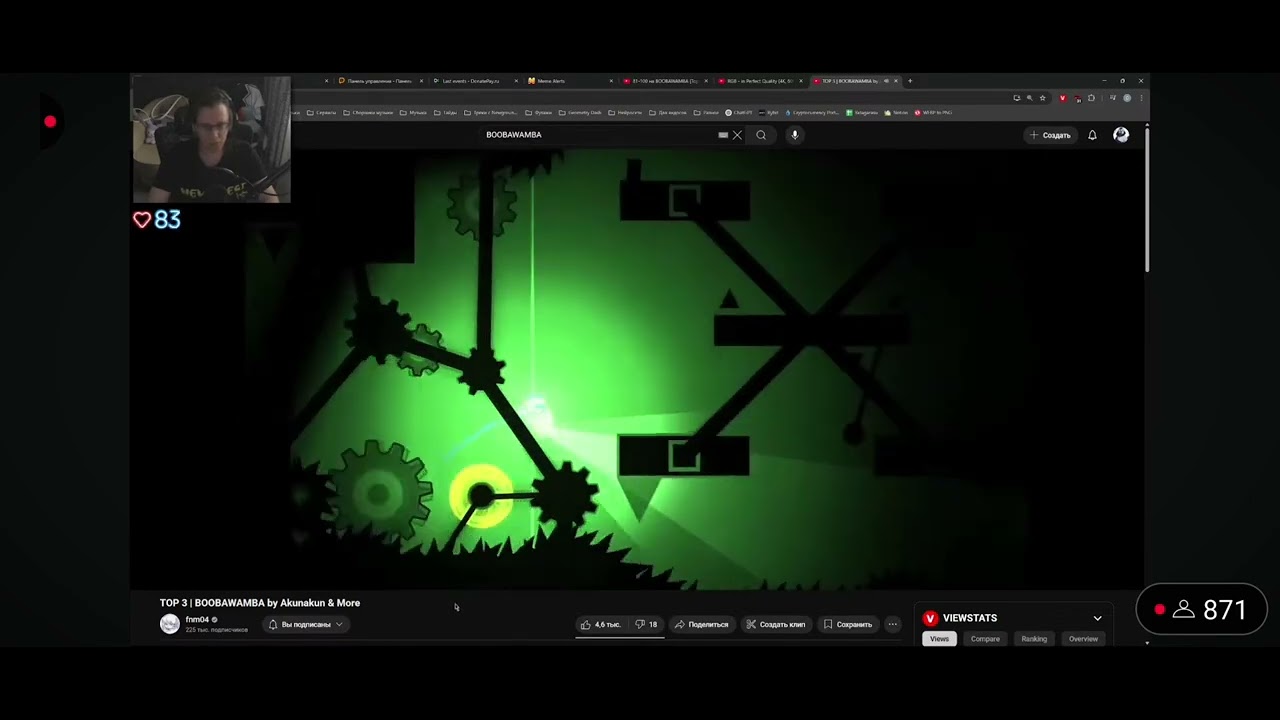The image size is (1280, 720).
Task: Open the "Музыка" bookmarks folder
Action: click(x=413, y=113)
